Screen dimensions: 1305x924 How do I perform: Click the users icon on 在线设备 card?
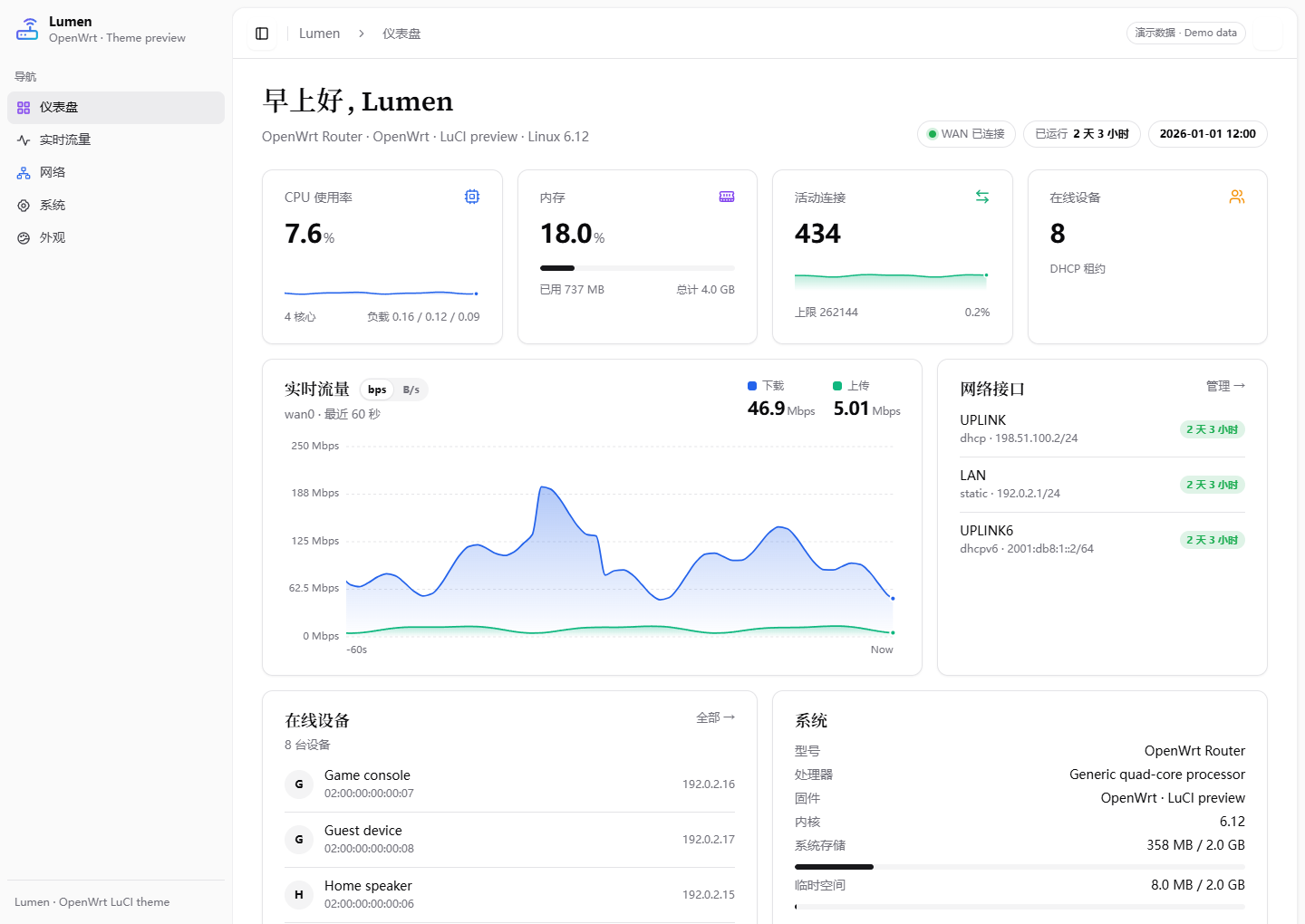tap(1237, 197)
